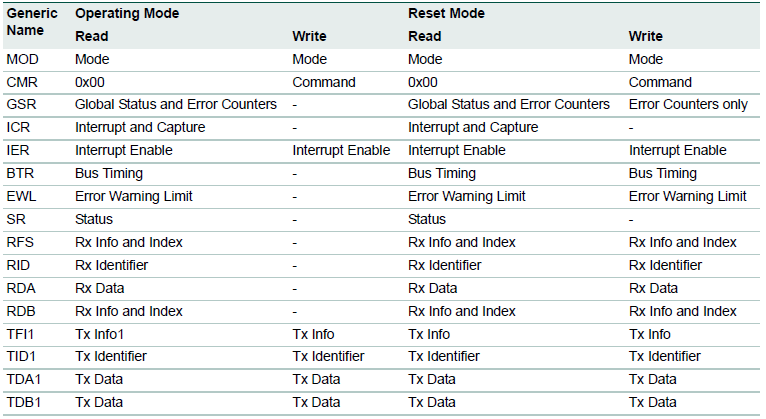Click the RDA register name

click(21, 288)
